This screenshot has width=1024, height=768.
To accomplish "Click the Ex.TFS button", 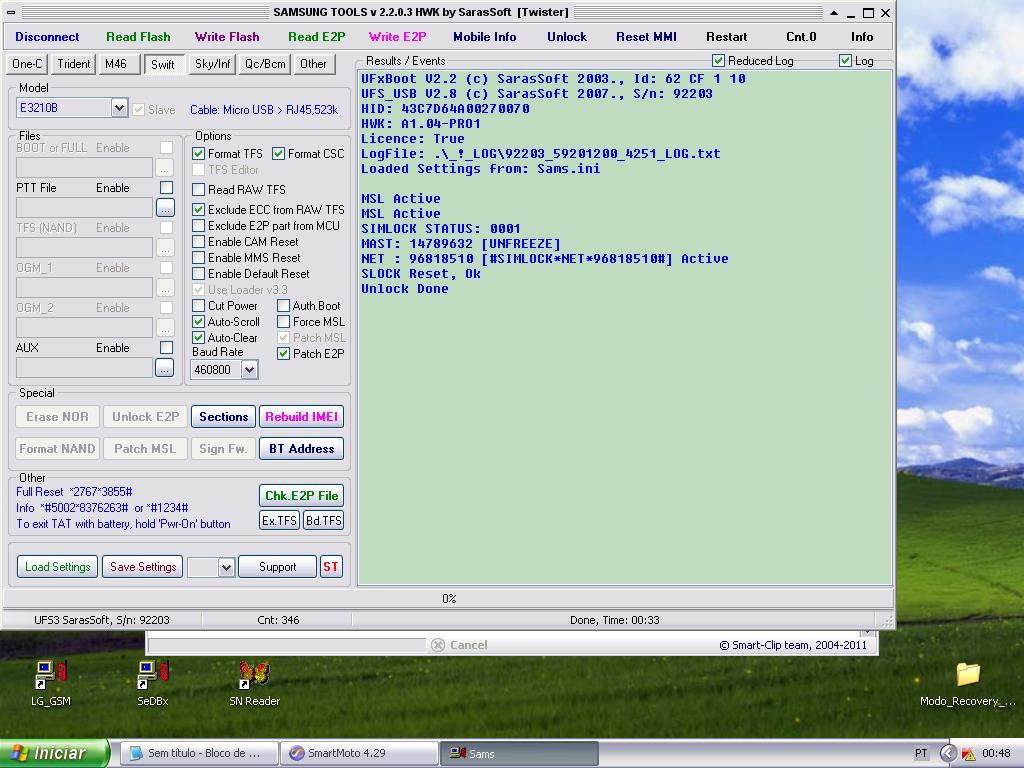I will [280, 520].
